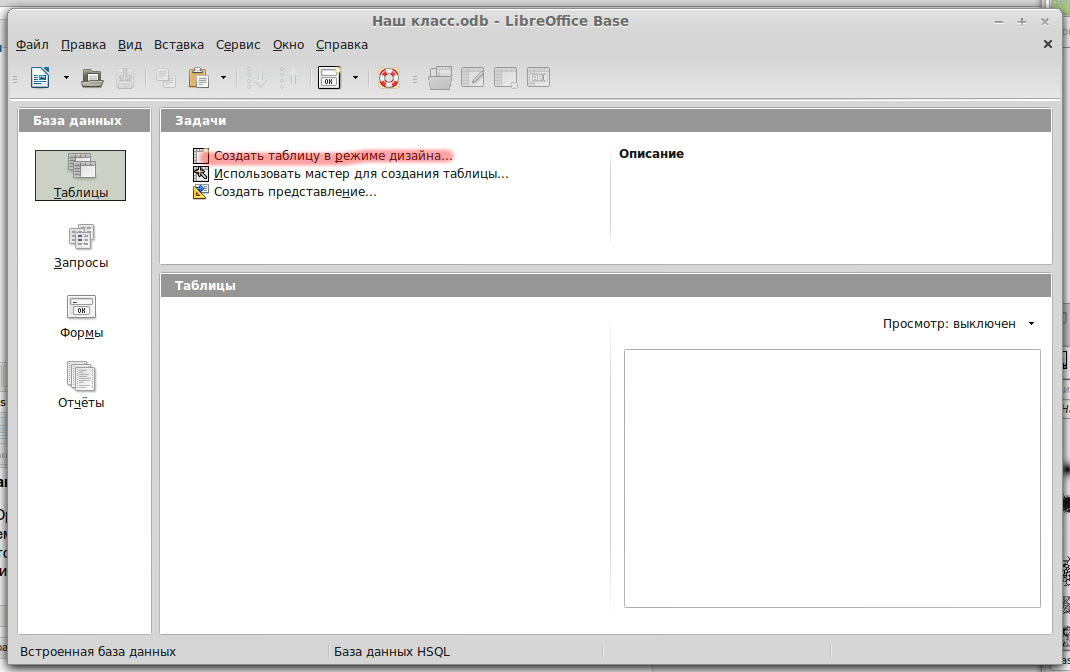Switch to the Queries section
1070x672 pixels.
pos(81,246)
